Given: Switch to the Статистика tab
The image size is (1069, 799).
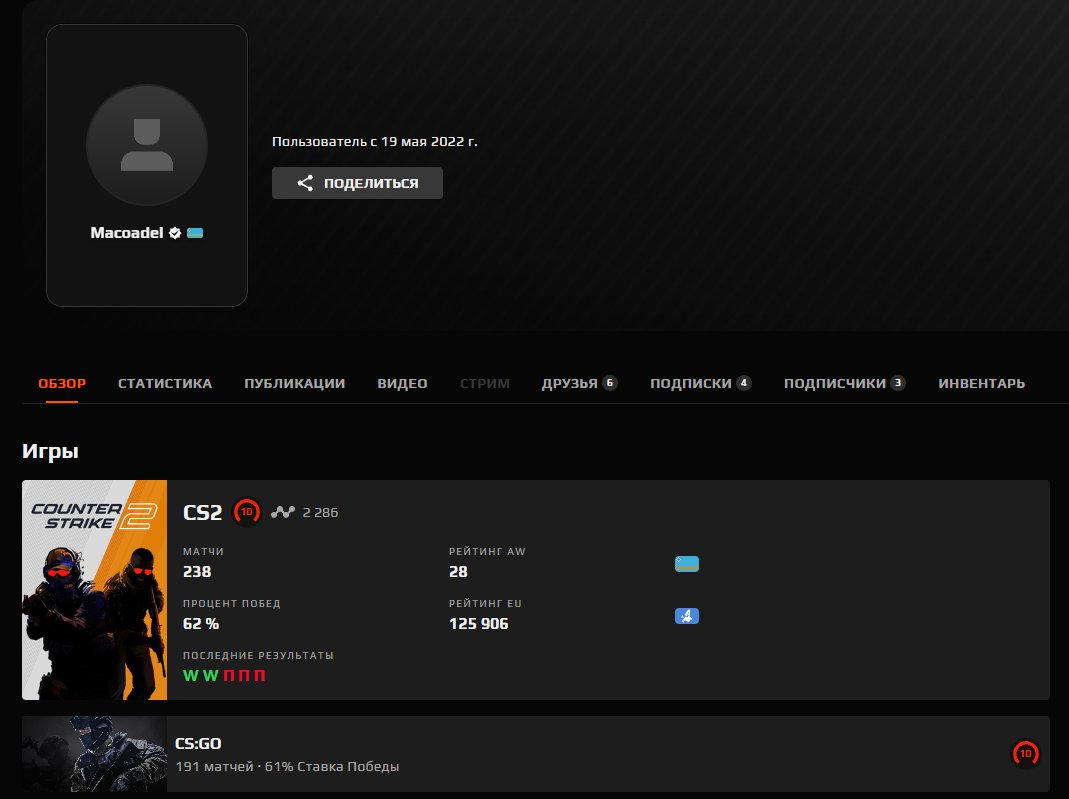Looking at the screenshot, I should 165,383.
